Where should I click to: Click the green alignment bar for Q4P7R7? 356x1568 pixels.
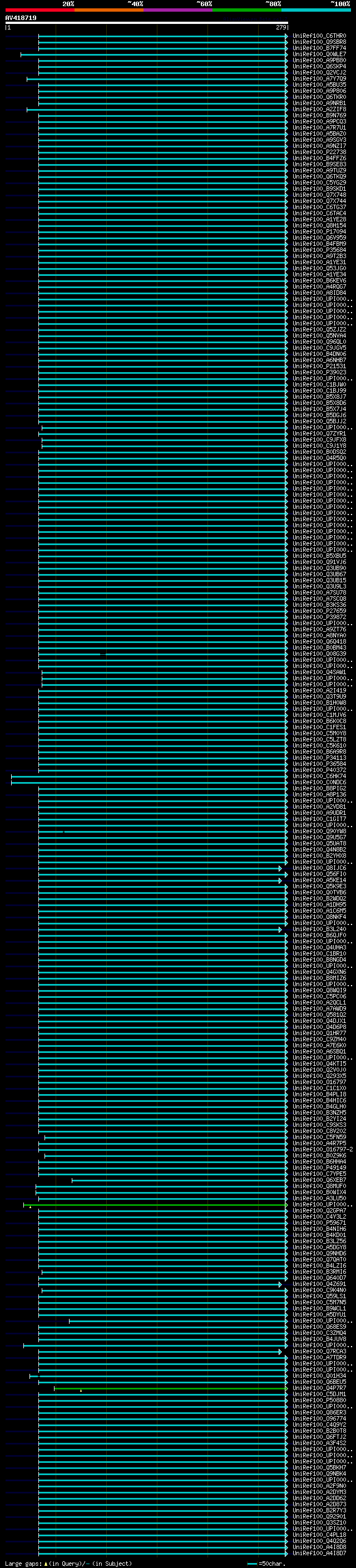(x=170, y=1388)
